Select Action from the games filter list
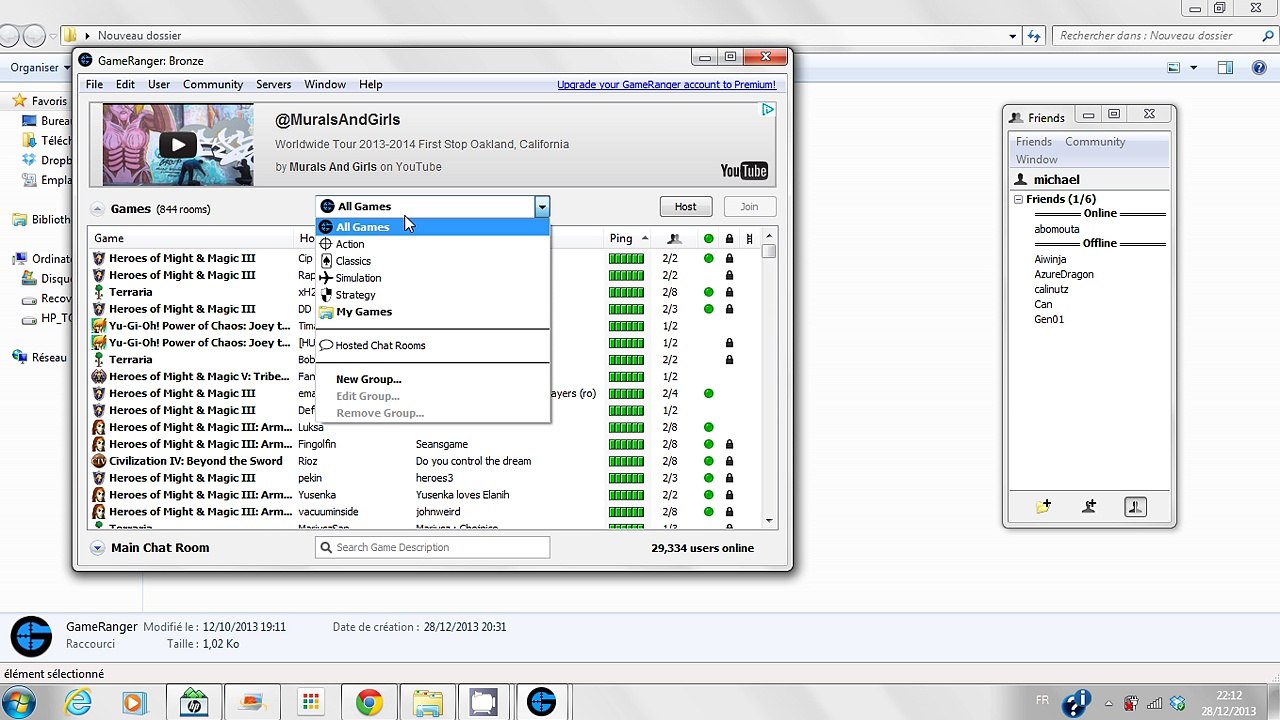1280x720 pixels. [433, 244]
